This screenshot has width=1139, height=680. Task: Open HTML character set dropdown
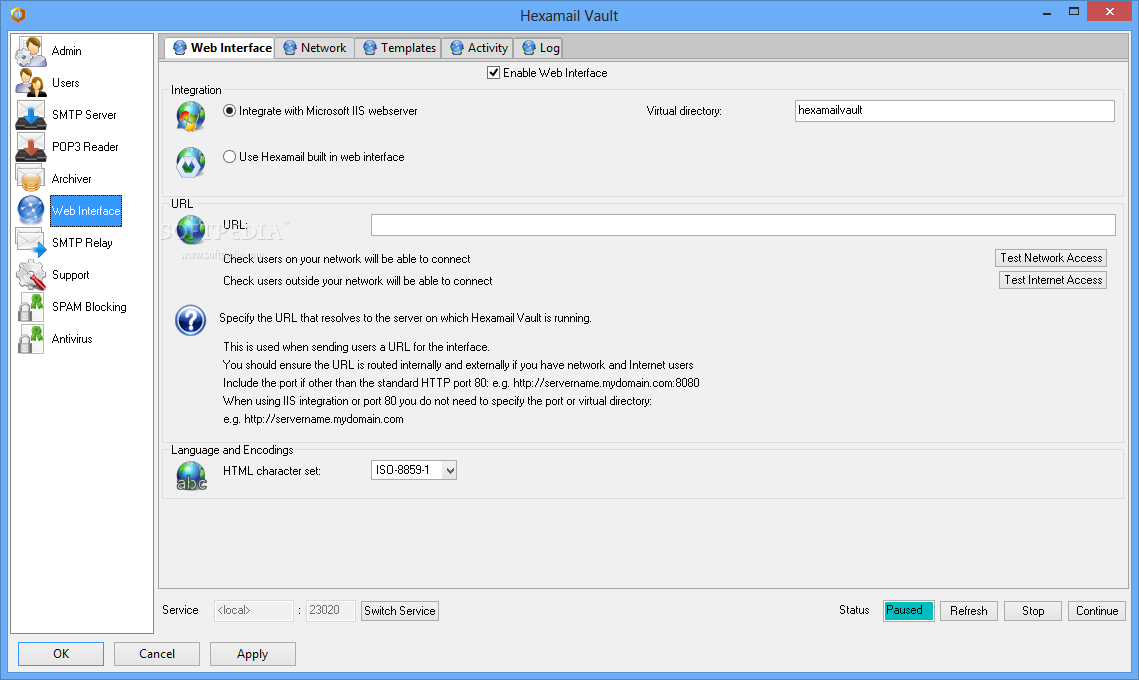(413, 470)
